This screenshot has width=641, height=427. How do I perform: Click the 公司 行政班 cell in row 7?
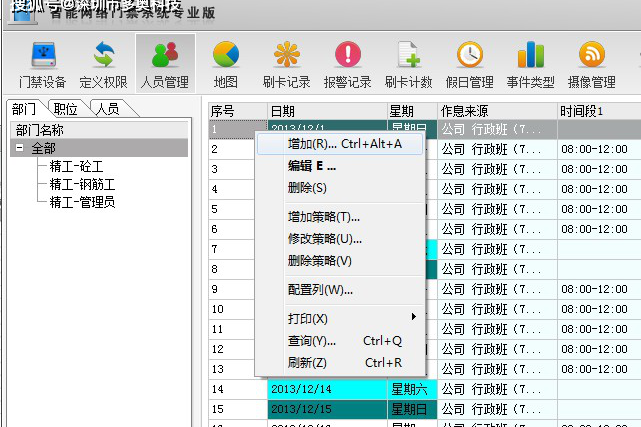point(498,249)
